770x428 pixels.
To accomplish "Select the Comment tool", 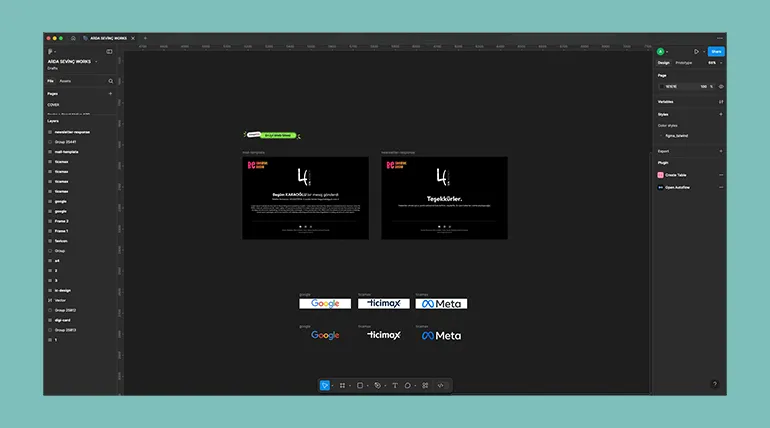I will coord(408,385).
